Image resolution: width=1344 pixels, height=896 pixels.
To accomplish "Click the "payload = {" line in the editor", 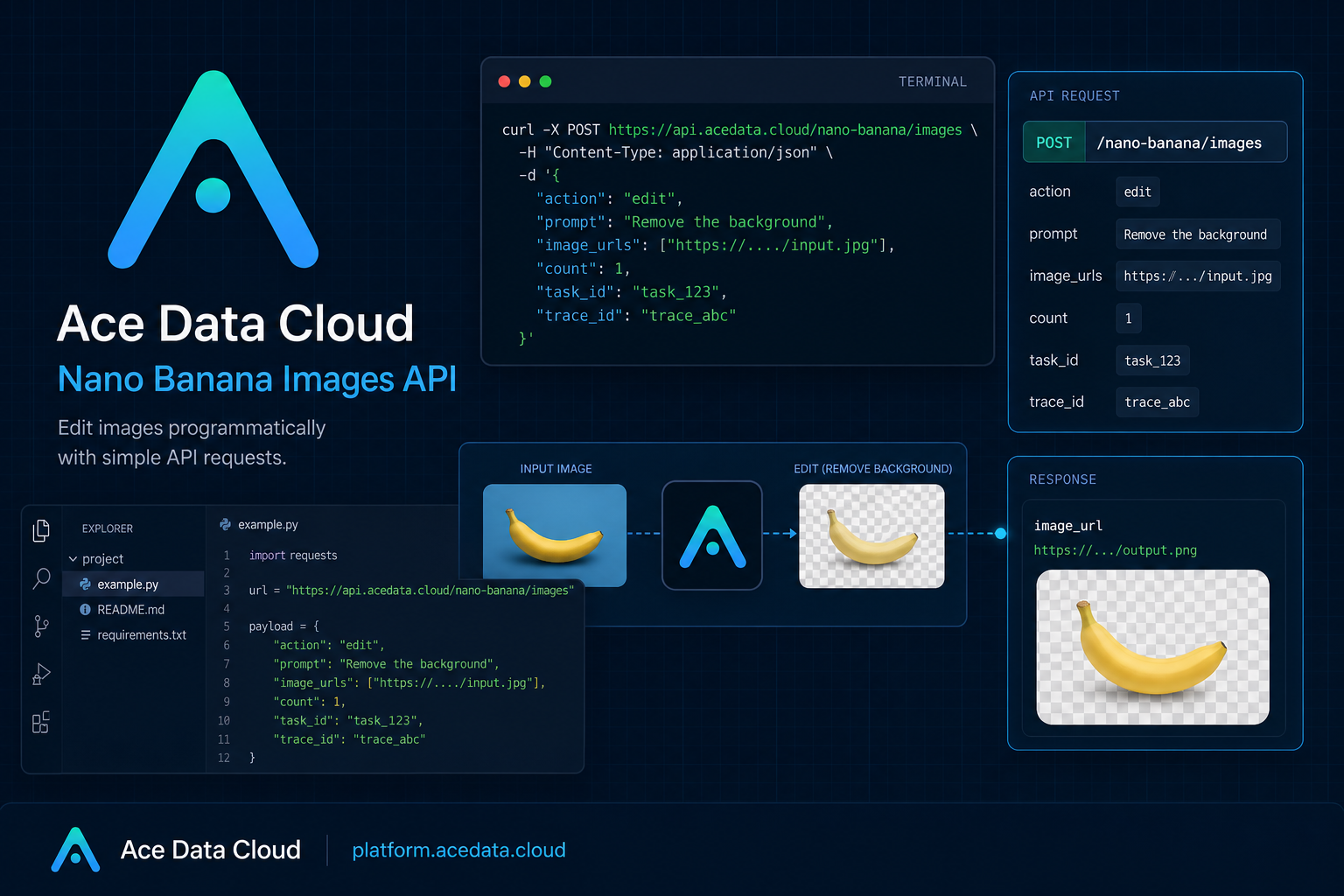I will [x=284, y=626].
